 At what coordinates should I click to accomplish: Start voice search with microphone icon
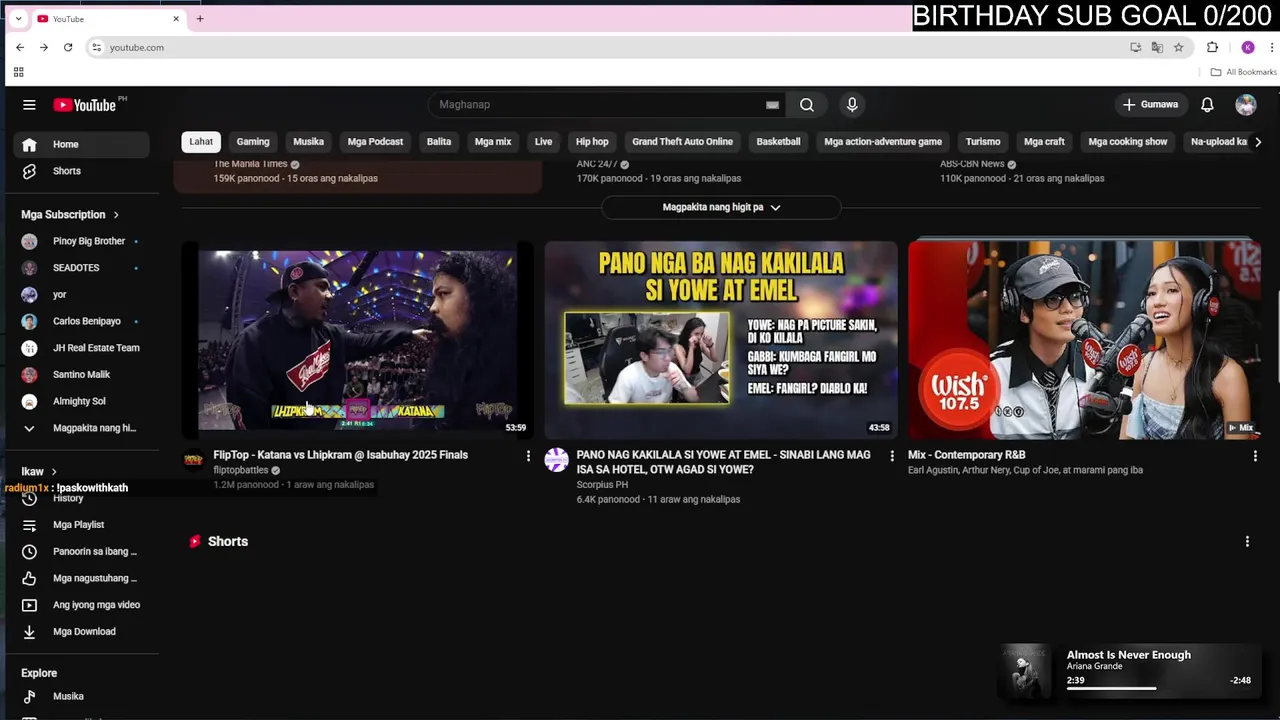852,105
